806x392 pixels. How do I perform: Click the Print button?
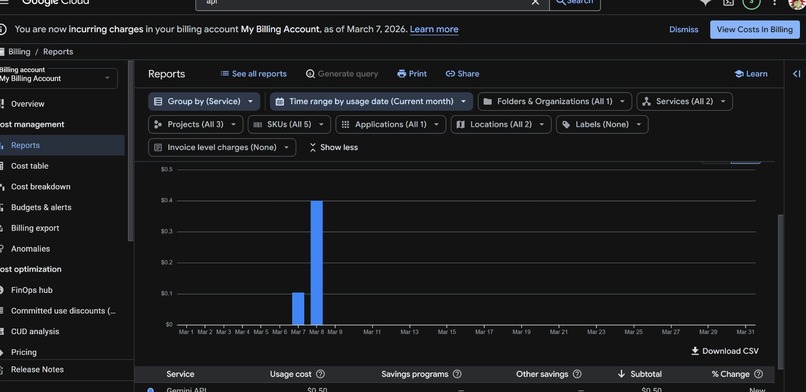(412, 74)
